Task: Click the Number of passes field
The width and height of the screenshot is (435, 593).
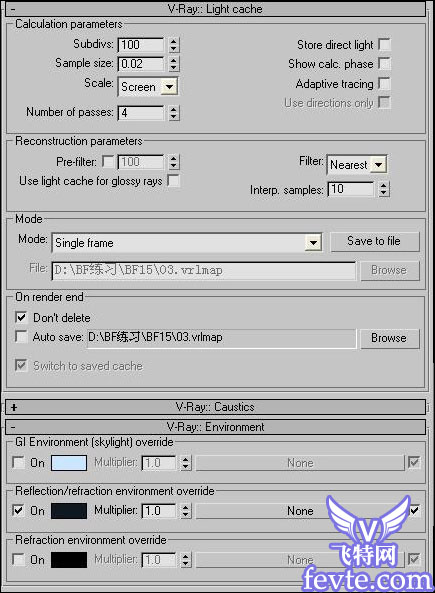Action: coord(141,112)
